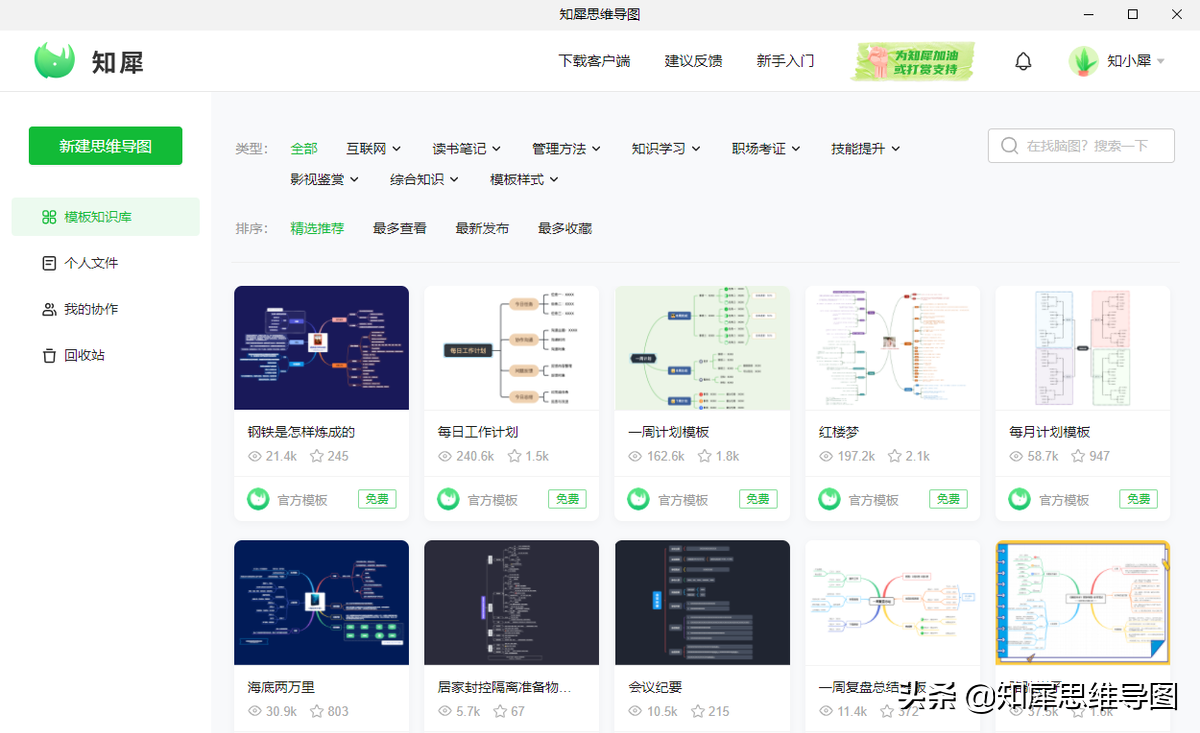Click the star icon on 海底两万里

coord(316,711)
